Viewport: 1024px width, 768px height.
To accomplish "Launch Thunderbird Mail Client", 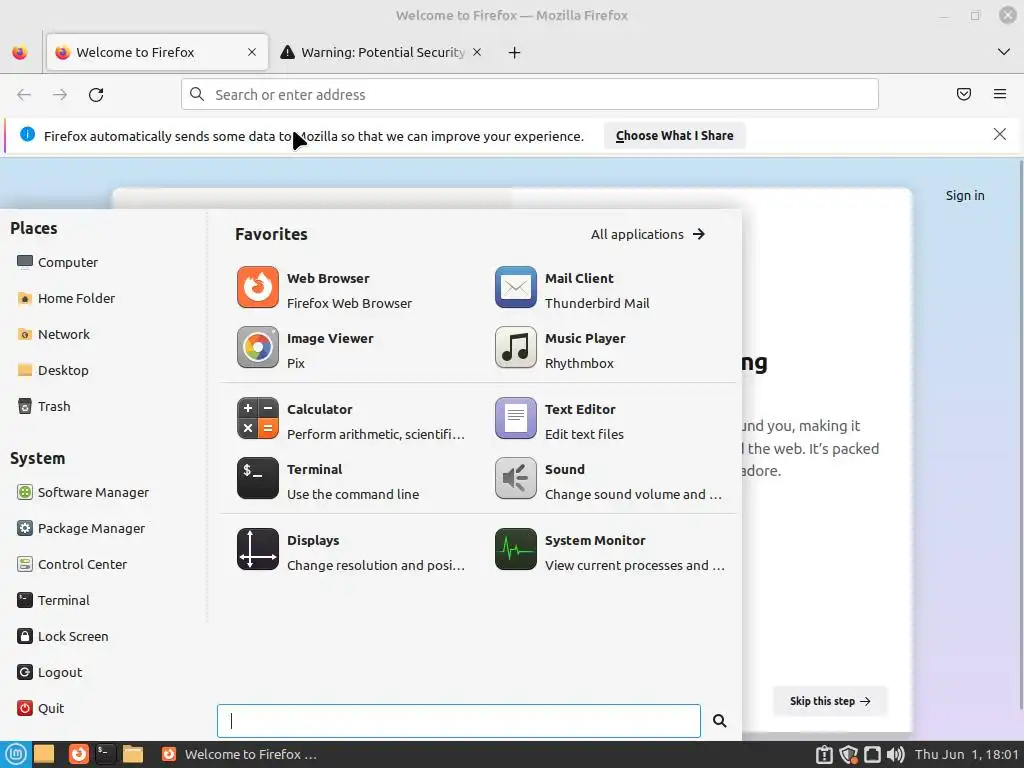I will (x=609, y=290).
